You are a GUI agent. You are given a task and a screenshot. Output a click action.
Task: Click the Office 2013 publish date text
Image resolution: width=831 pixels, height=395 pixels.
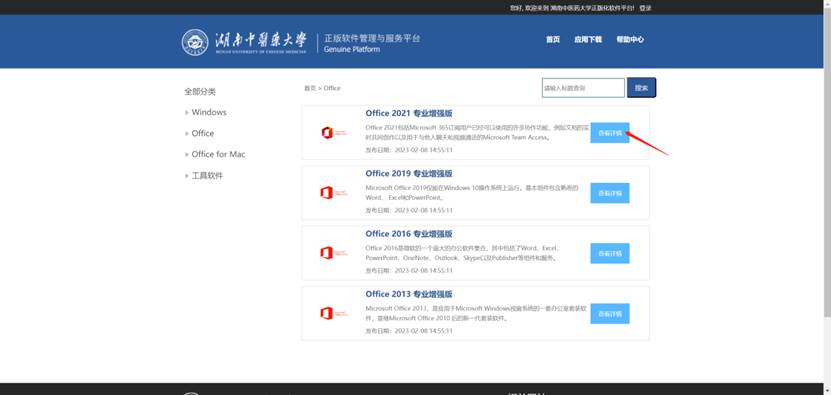coord(409,331)
